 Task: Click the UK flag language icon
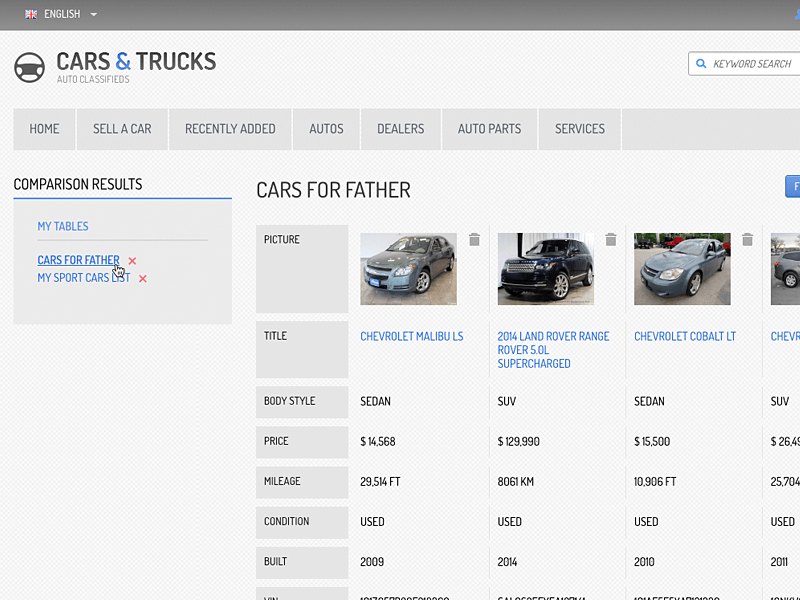(31, 14)
